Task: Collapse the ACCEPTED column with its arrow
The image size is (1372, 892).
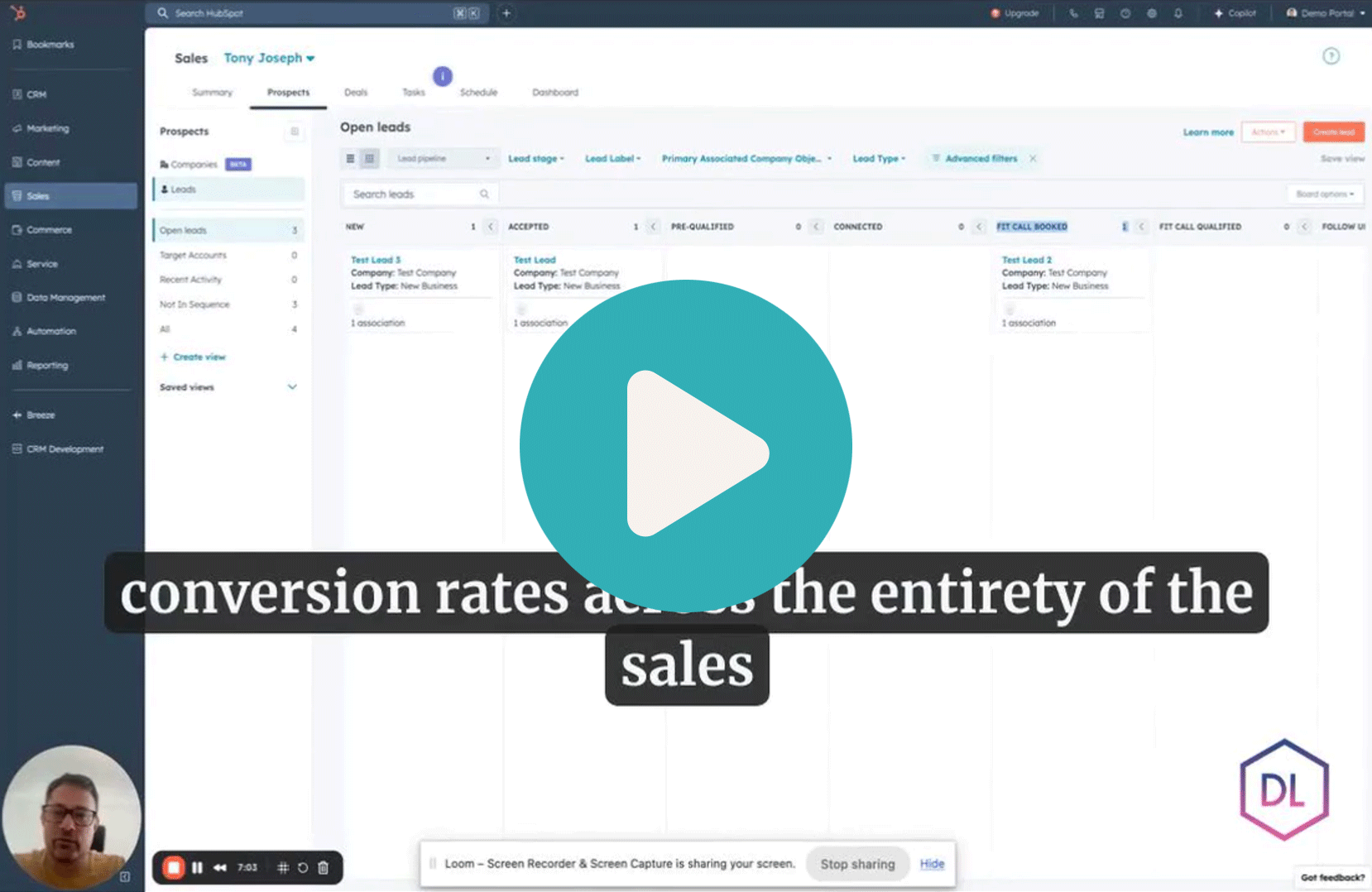Action: 653,227
